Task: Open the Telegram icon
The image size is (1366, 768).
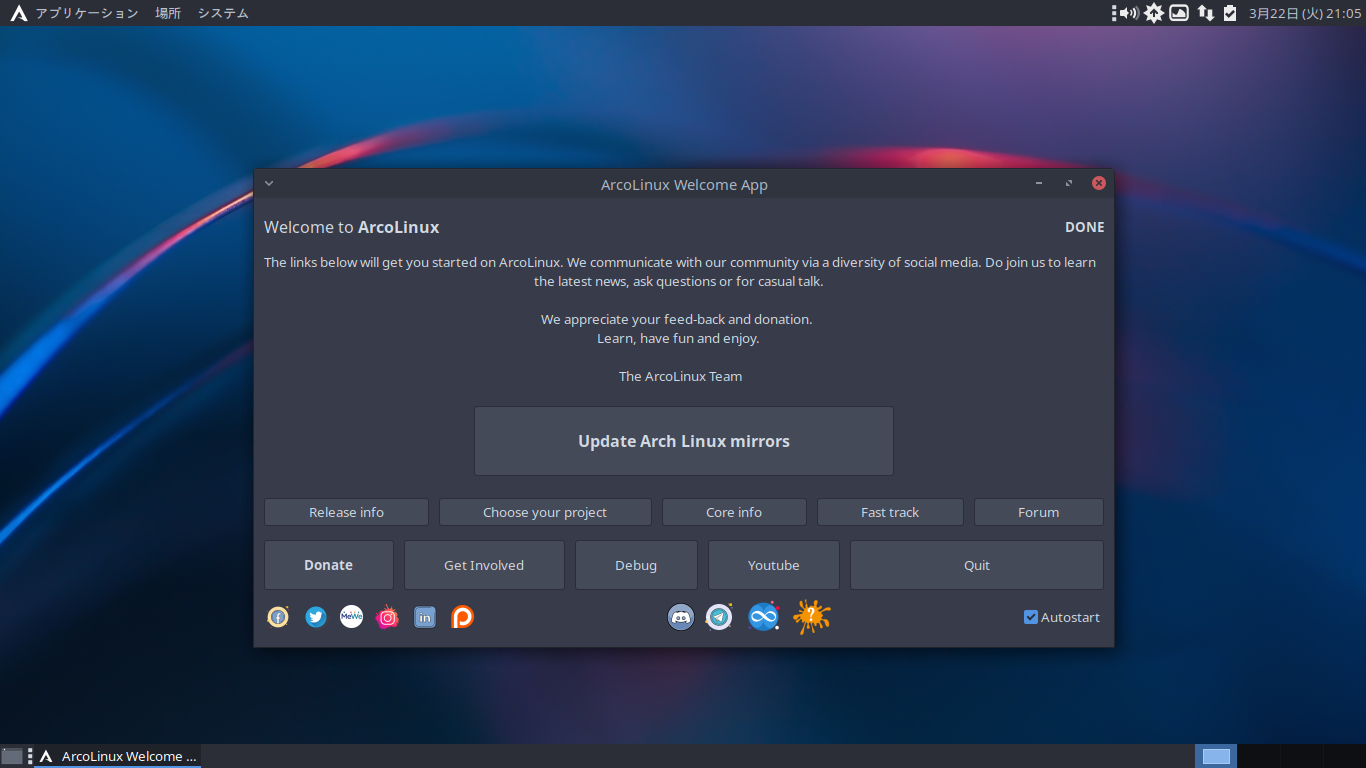Action: 719,617
